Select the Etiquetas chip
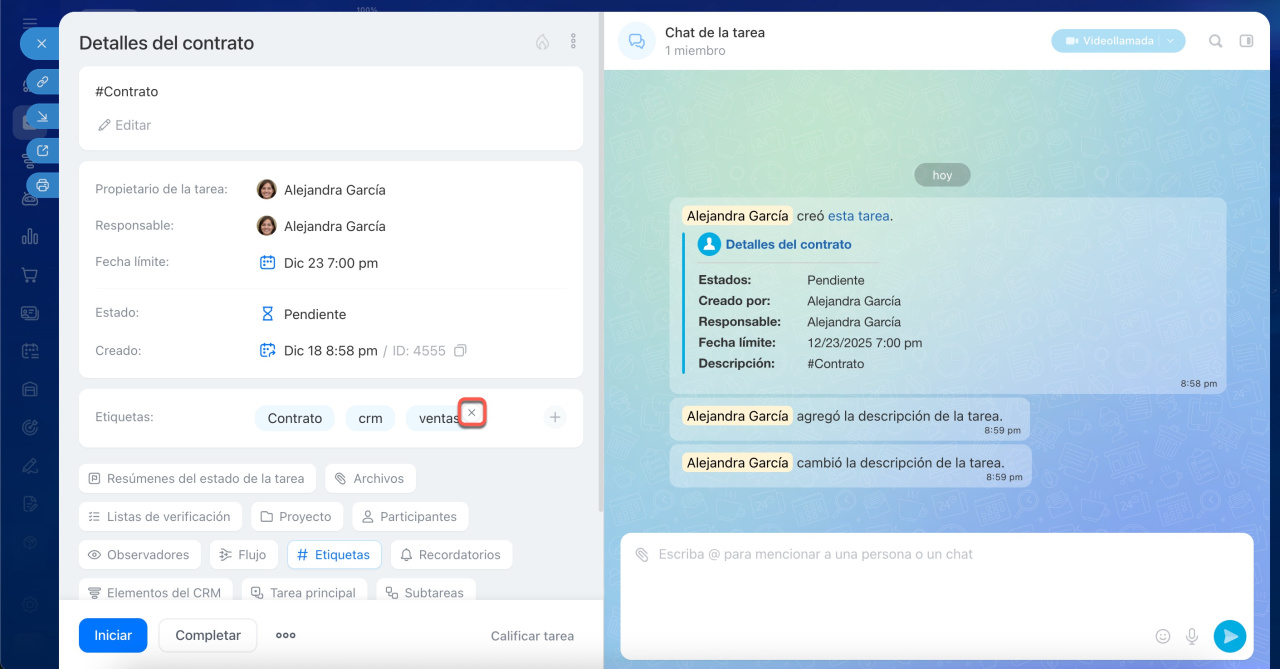The image size is (1280, 669). (334, 555)
